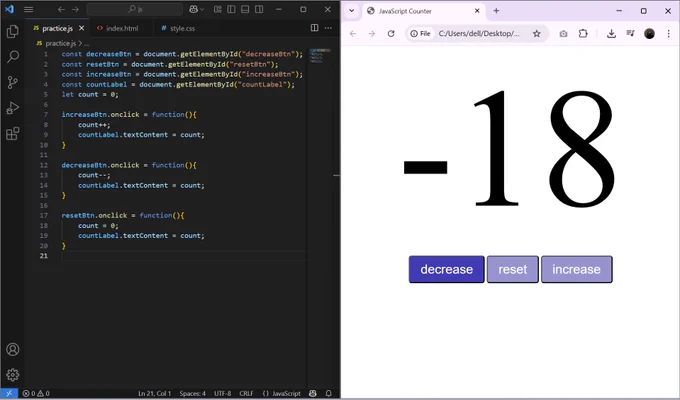Go back in the Chrome browser
Viewport: 680px width, 400px height.
pos(353,33)
